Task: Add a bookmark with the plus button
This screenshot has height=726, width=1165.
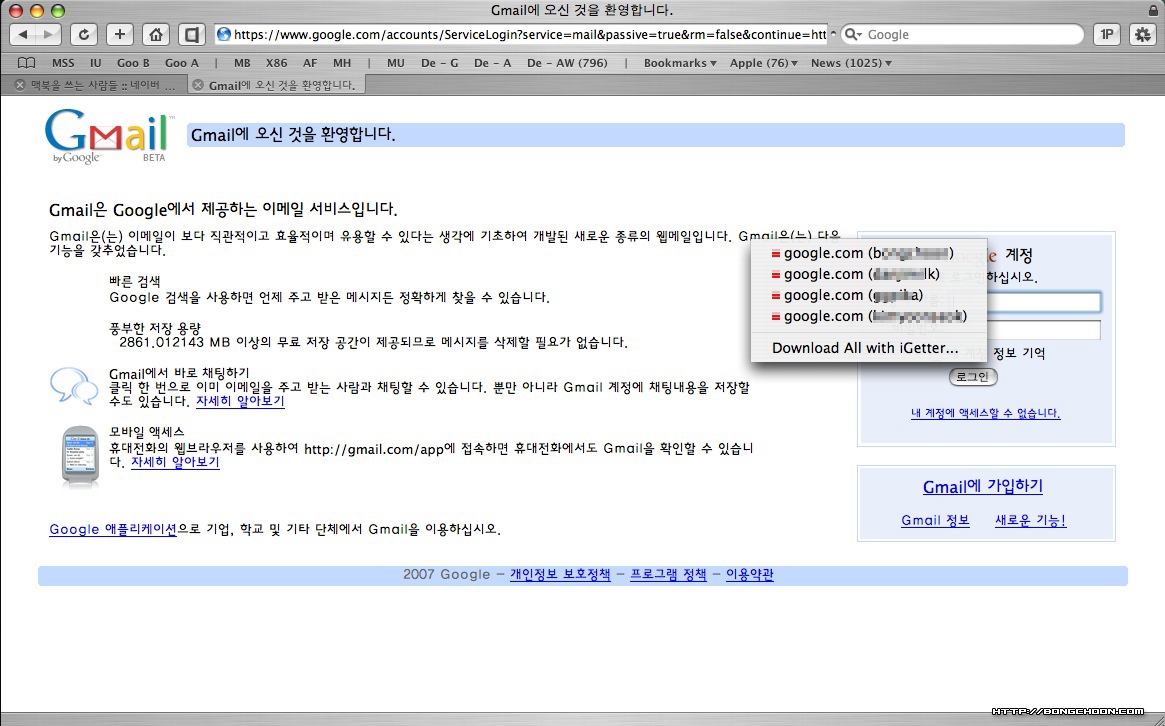Action: [120, 34]
